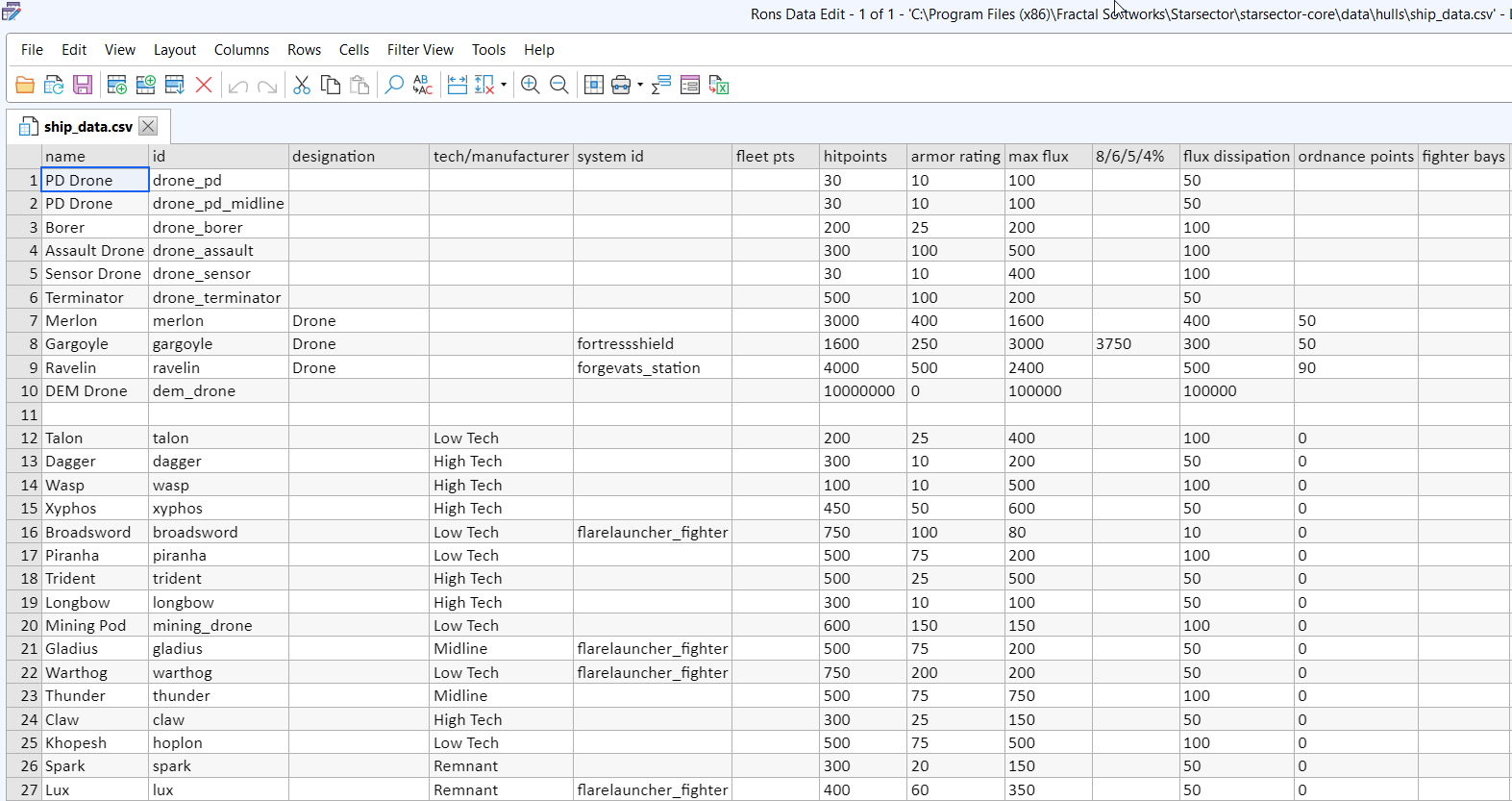Select the 'drone_terminator' id cell
1512x801 pixels.
[x=218, y=297]
